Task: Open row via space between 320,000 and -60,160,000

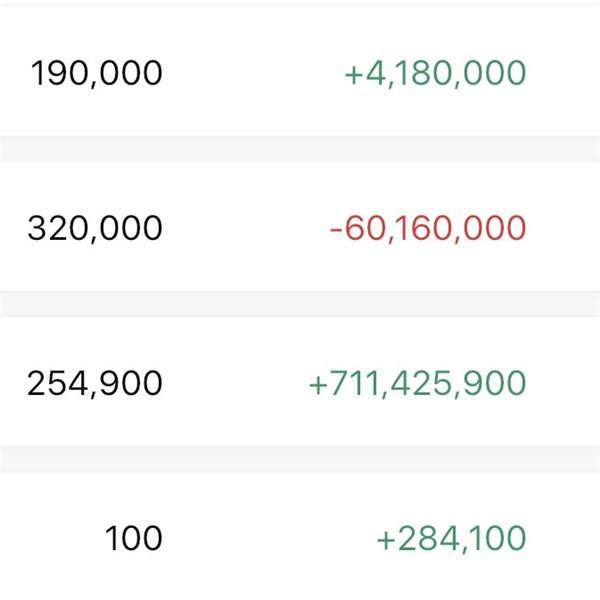Action: pyautogui.click(x=245, y=228)
